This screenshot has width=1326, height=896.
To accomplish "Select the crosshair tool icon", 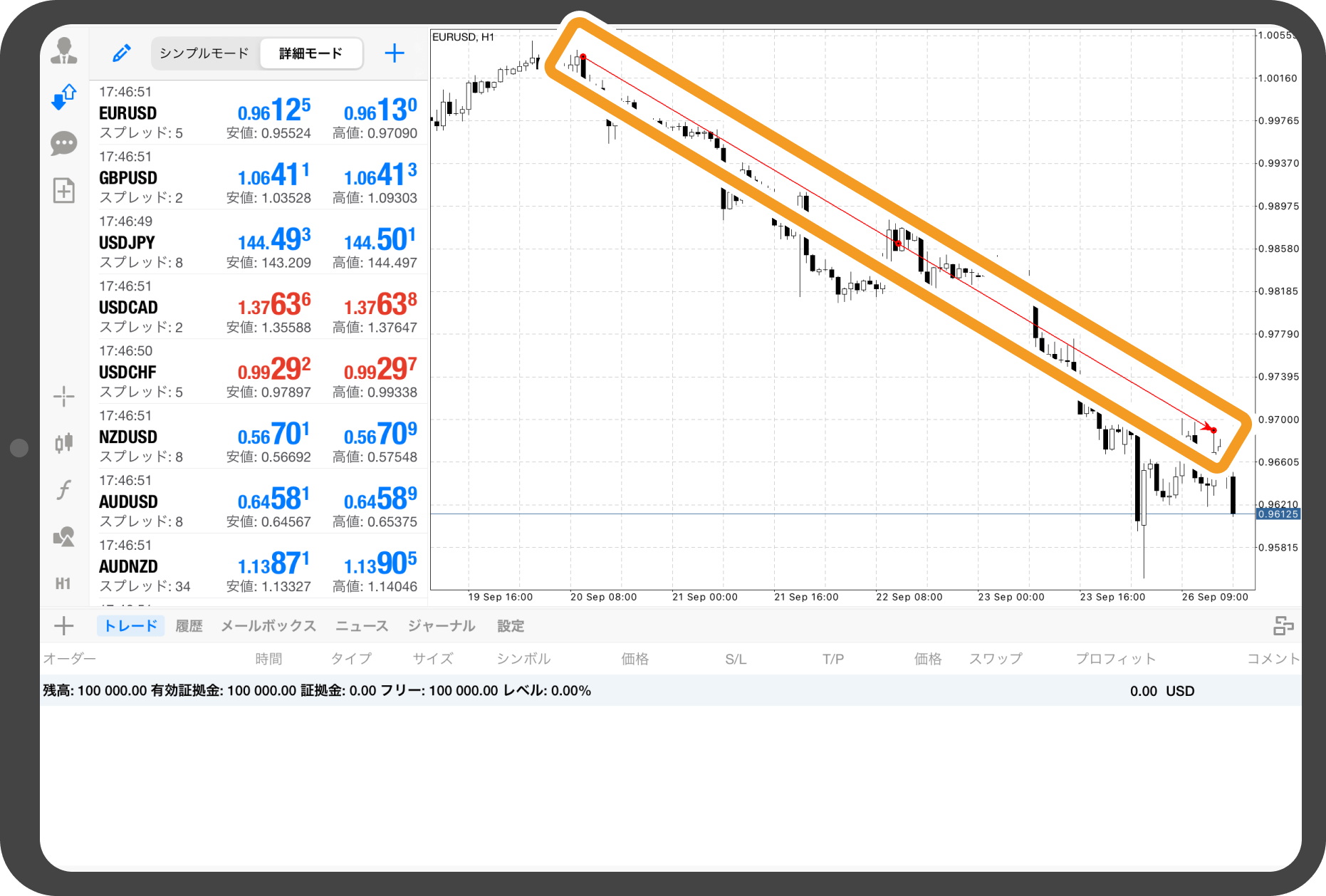I will coord(64,396).
